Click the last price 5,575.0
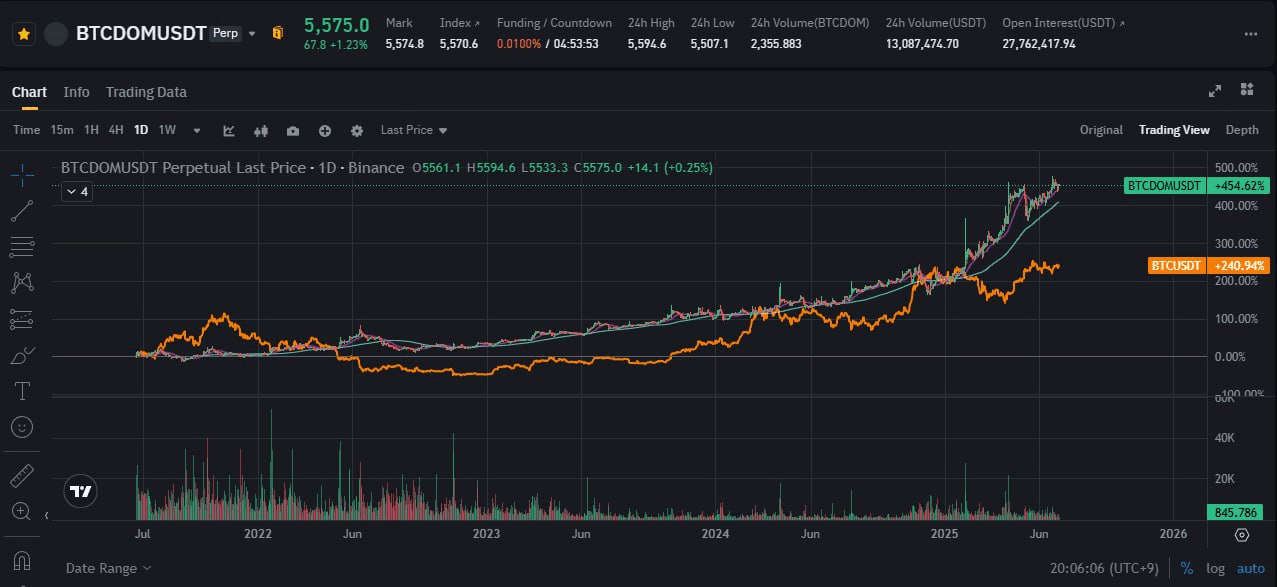Viewport: 1277px width, 587px height. point(337,25)
